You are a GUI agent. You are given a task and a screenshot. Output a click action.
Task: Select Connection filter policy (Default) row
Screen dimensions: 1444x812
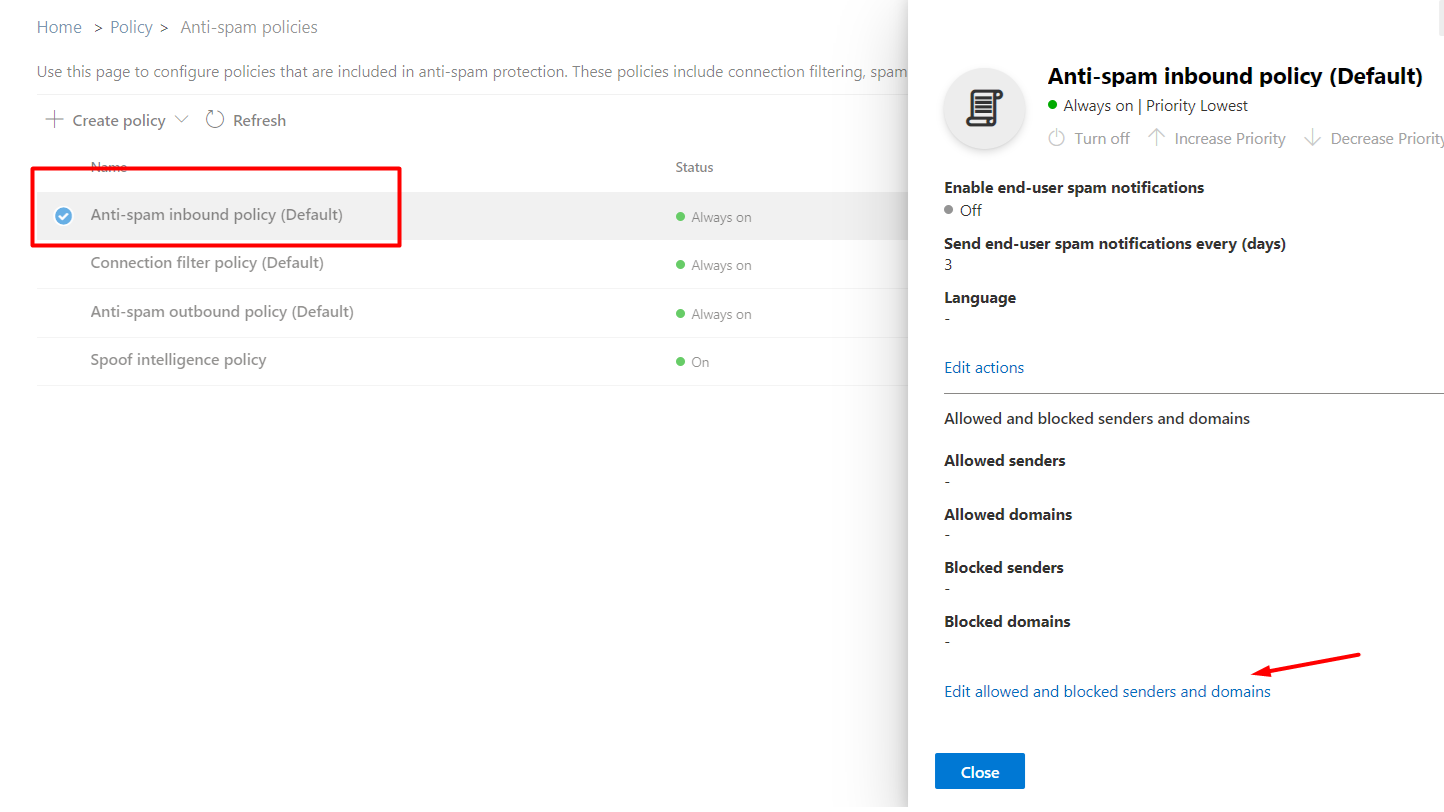click(207, 263)
